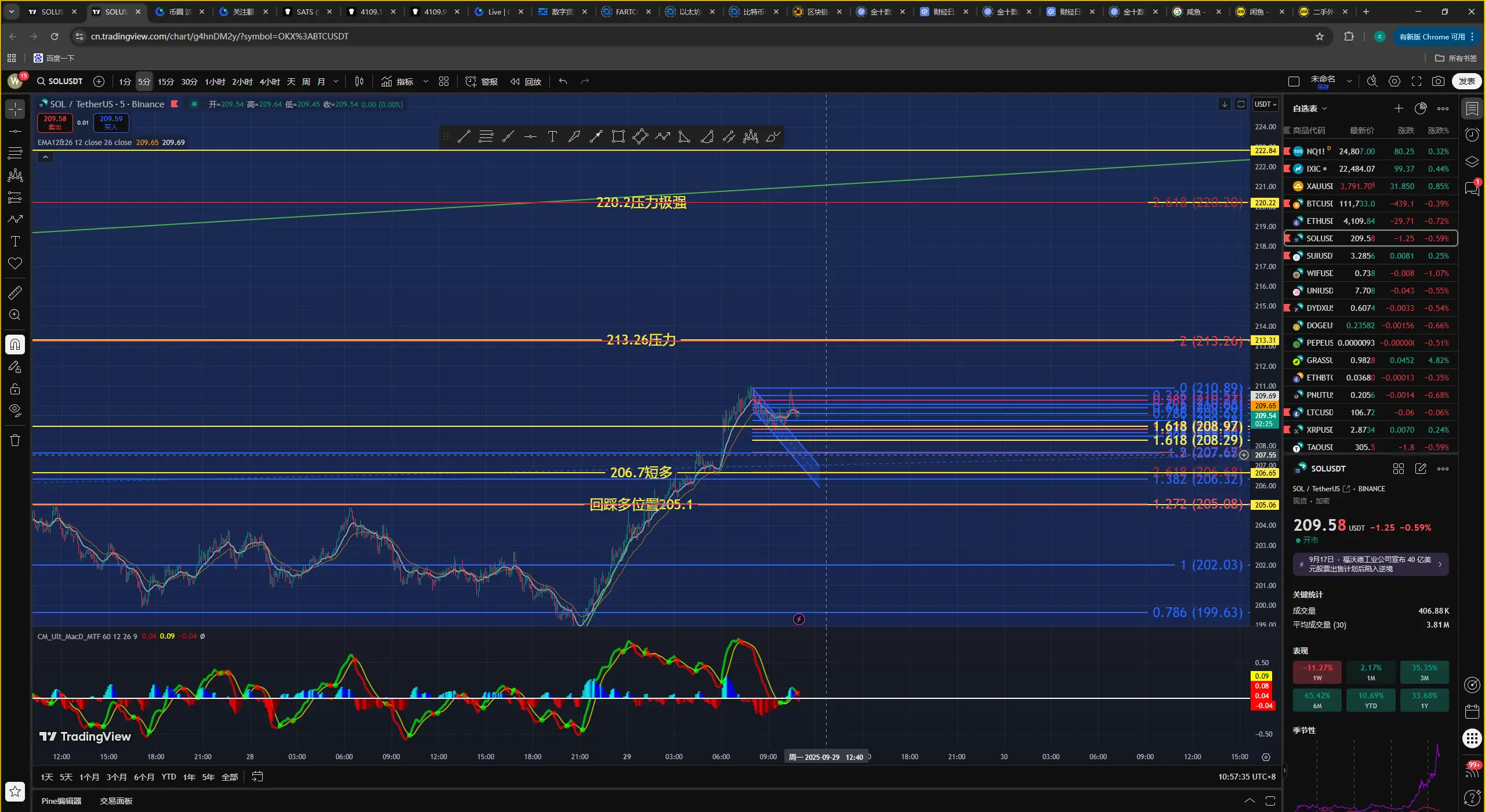
Task: Open the layout grid selector icon
Action: tap(444, 82)
